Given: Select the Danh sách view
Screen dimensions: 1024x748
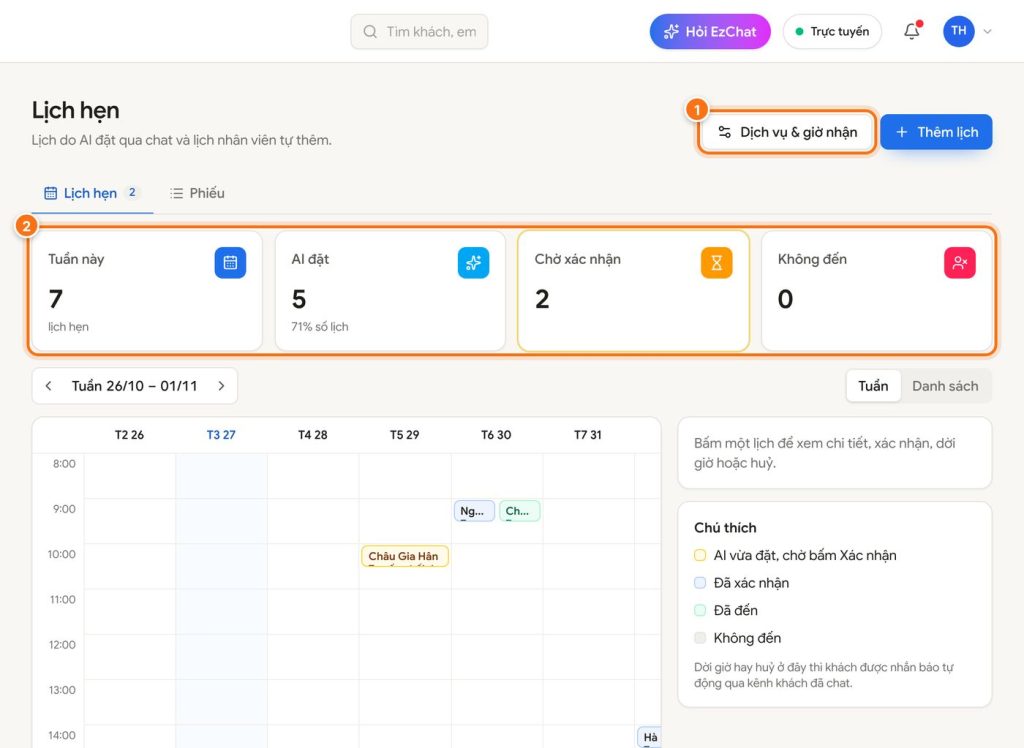Looking at the screenshot, I should (x=945, y=386).
